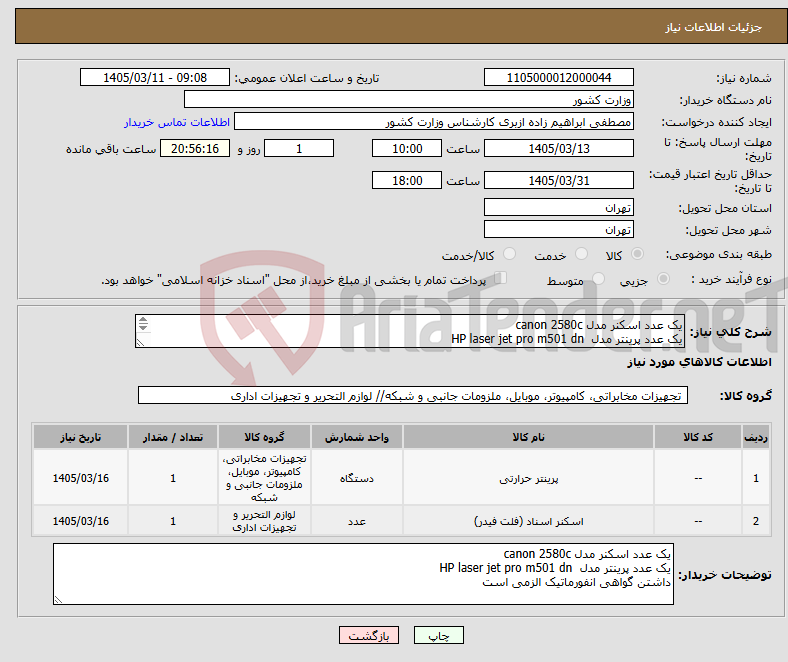
Task: Click the بازگشت (back) button
Action: coord(369,635)
